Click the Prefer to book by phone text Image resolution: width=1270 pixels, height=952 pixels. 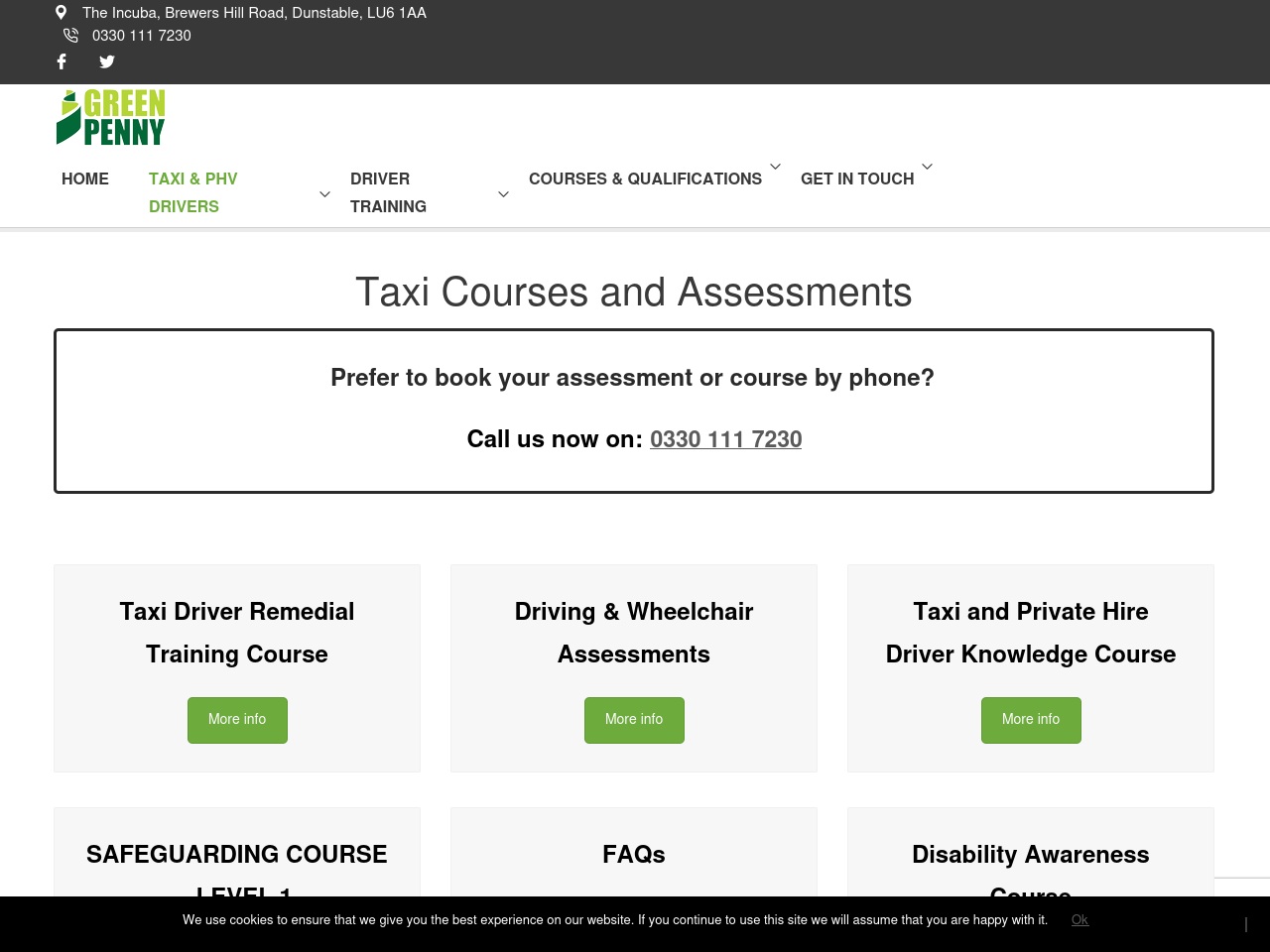[x=633, y=378]
